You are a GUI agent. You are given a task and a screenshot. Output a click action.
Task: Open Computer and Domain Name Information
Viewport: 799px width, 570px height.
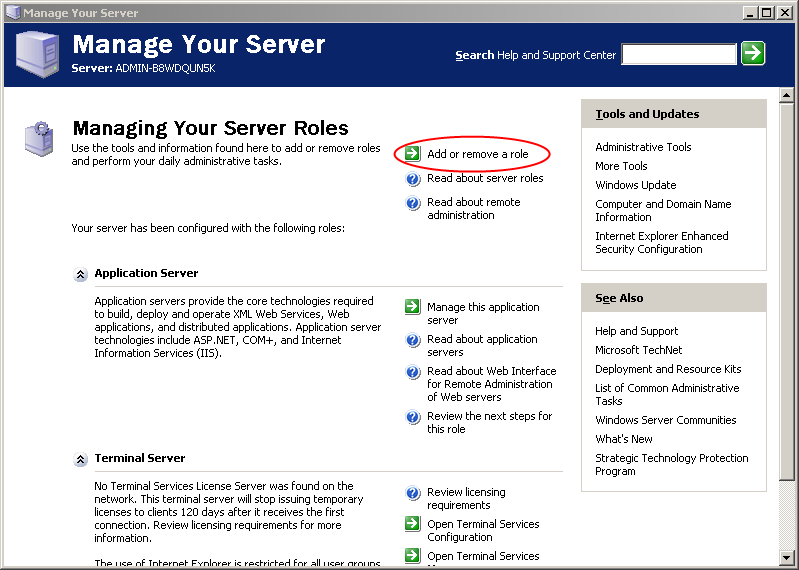pyautogui.click(x=663, y=210)
